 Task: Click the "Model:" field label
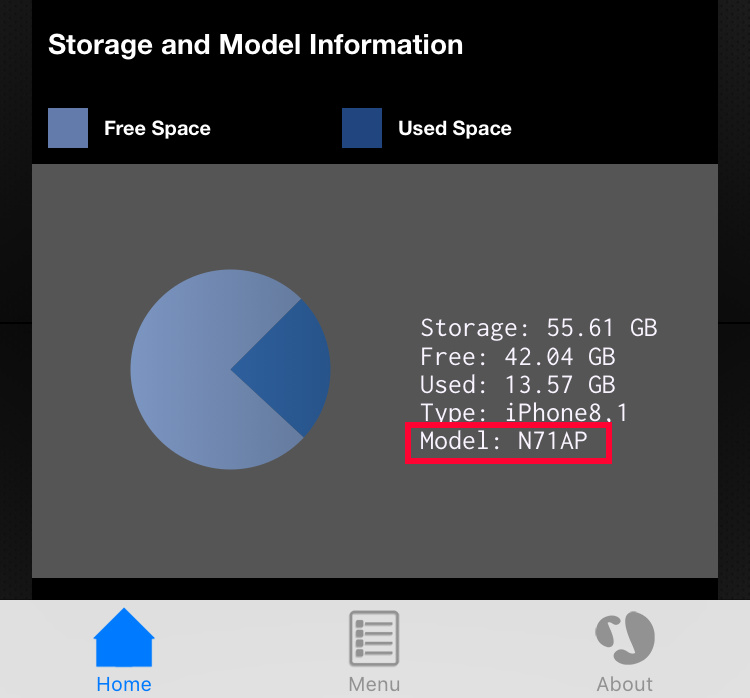(x=460, y=441)
